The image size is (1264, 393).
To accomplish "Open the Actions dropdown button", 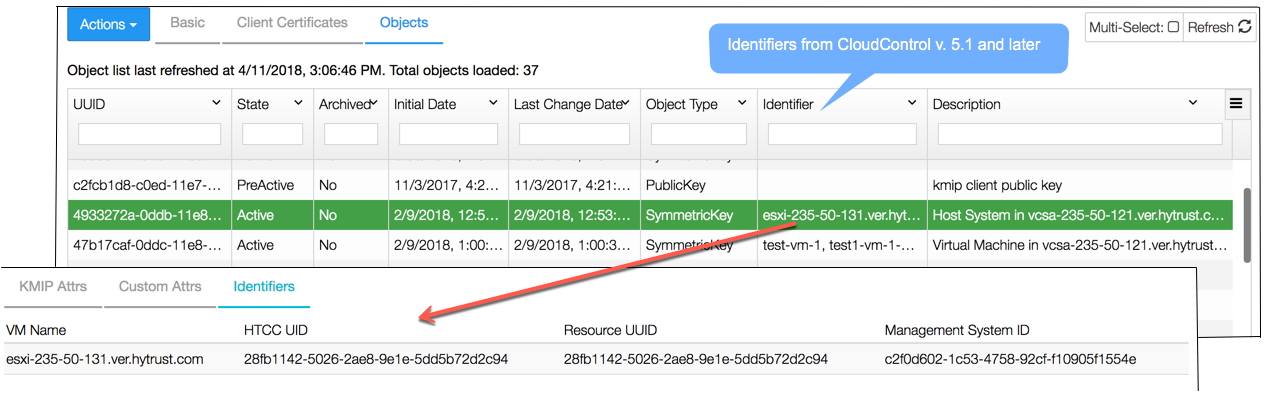I will 108,24.
